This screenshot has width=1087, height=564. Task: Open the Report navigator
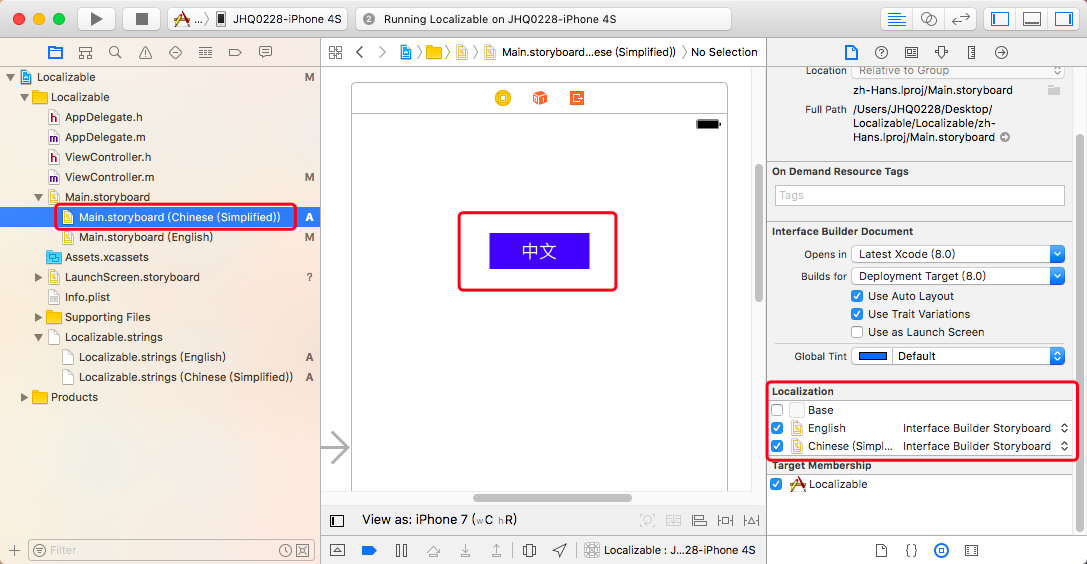pos(265,52)
